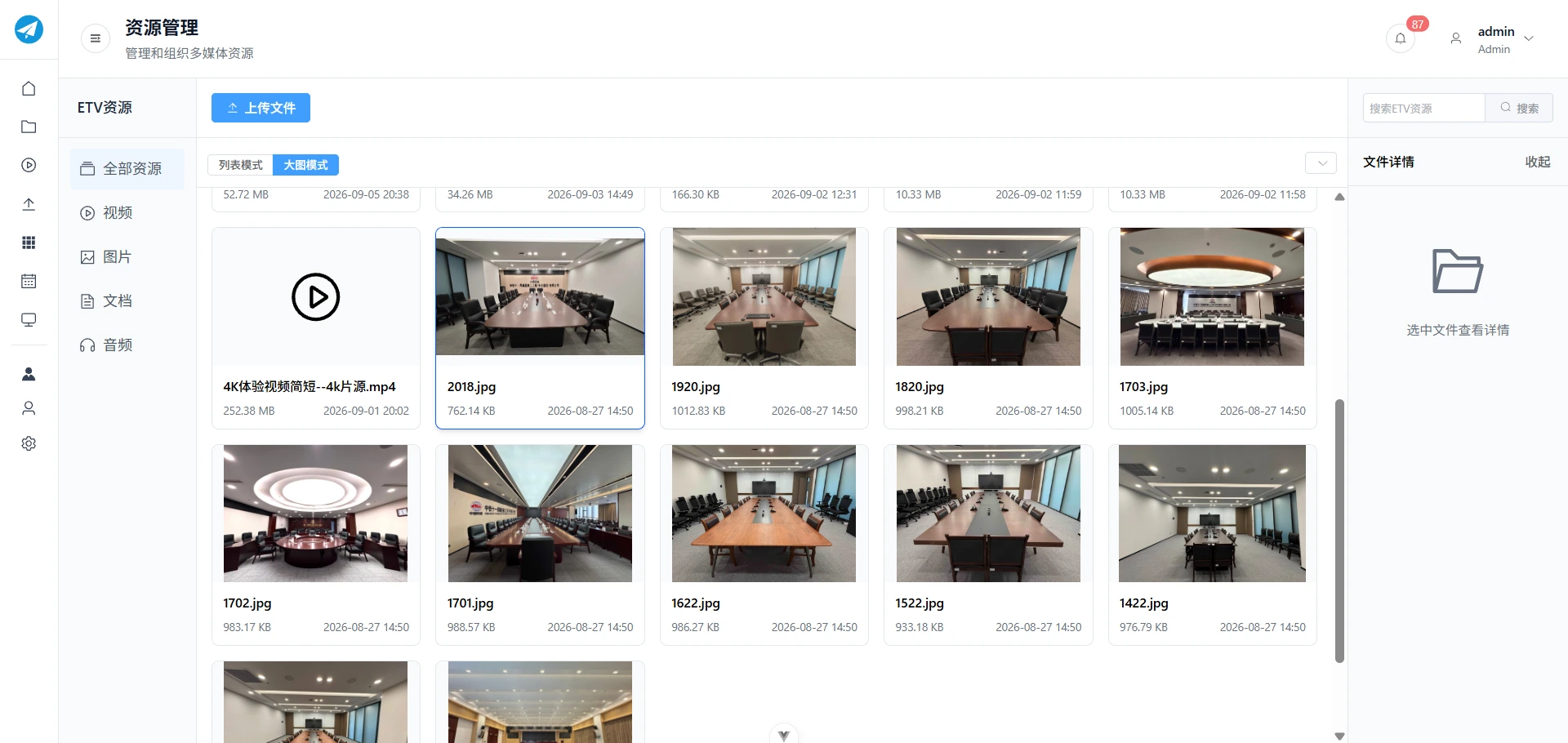
Task: Select the 1701.jpg thumbnail
Action: click(x=540, y=514)
